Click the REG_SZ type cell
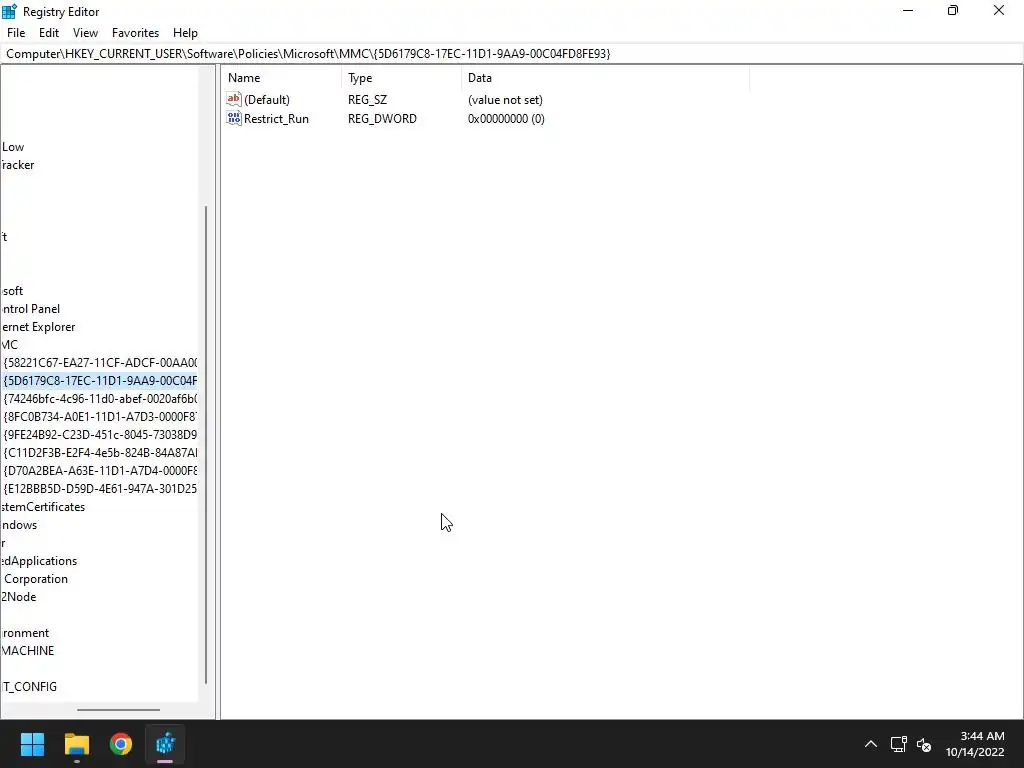The width and height of the screenshot is (1024, 768). pyautogui.click(x=367, y=100)
